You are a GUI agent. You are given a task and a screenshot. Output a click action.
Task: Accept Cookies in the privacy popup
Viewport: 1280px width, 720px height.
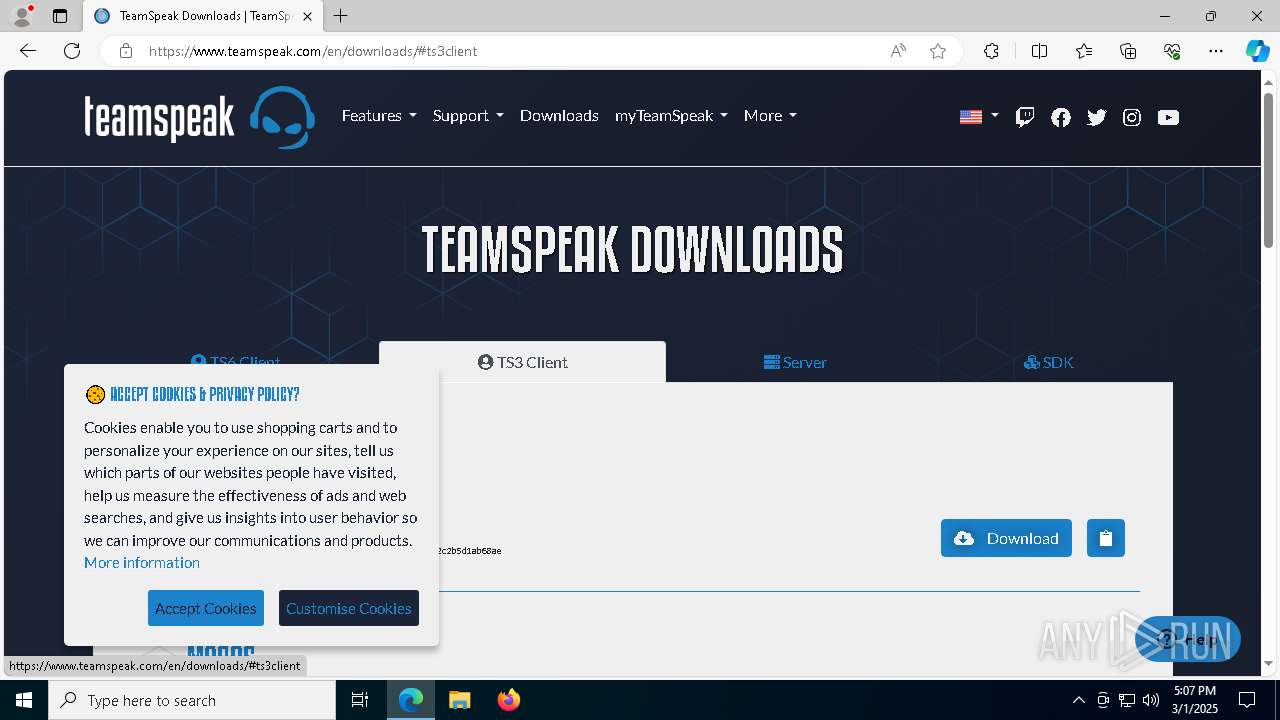[x=206, y=608]
